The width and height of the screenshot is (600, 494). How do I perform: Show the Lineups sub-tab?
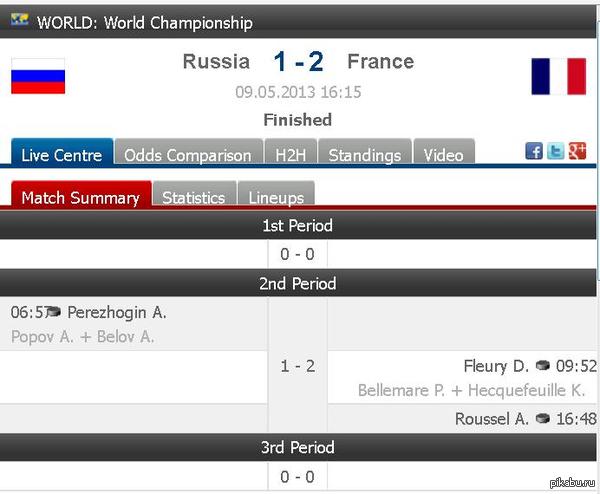click(276, 197)
